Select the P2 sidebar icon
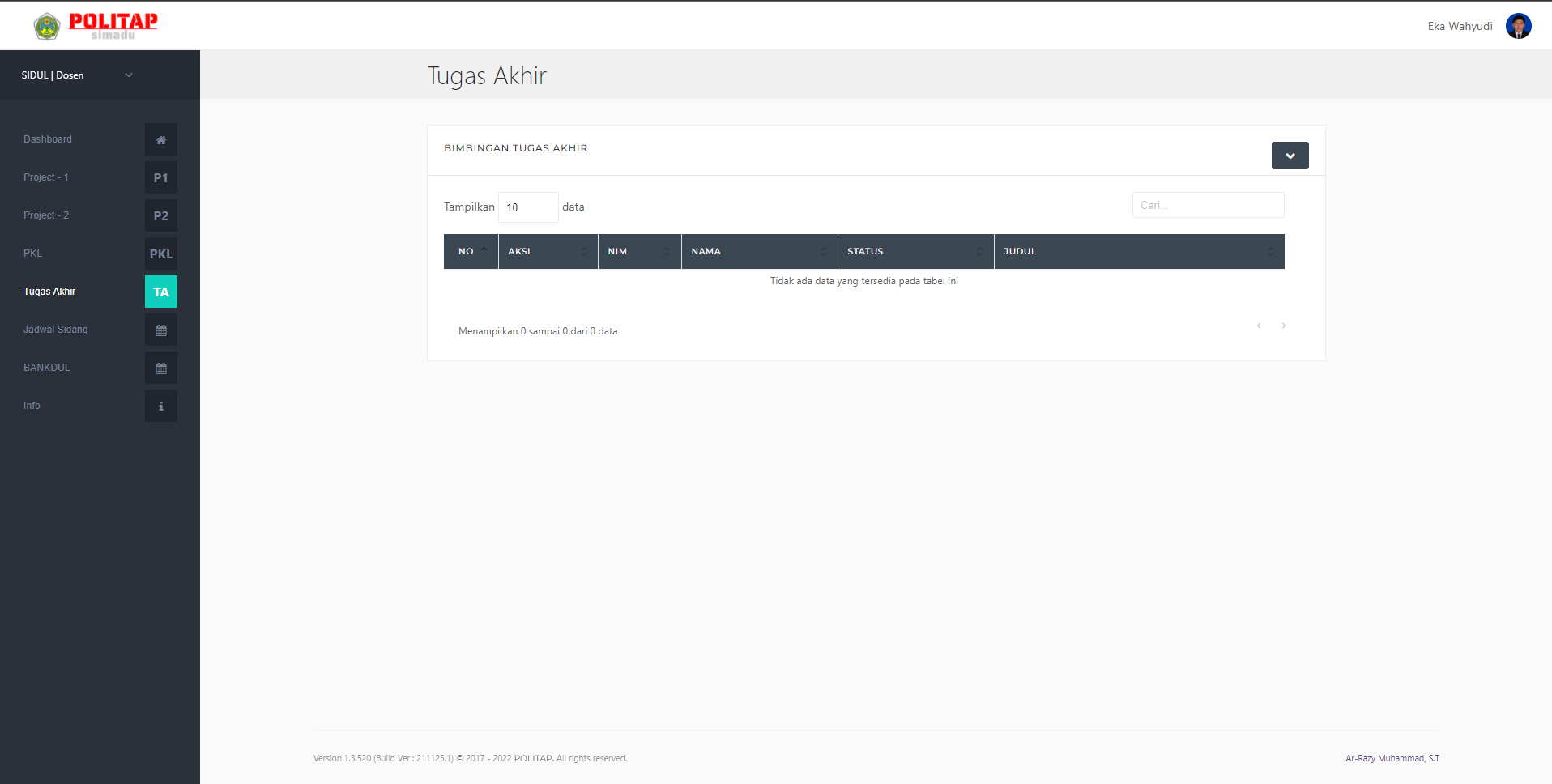Screen dimensions: 1552x784 pos(161,215)
